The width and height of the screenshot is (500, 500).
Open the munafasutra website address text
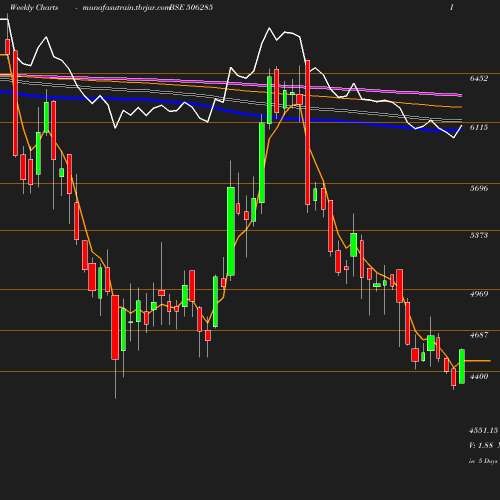[127, 8]
